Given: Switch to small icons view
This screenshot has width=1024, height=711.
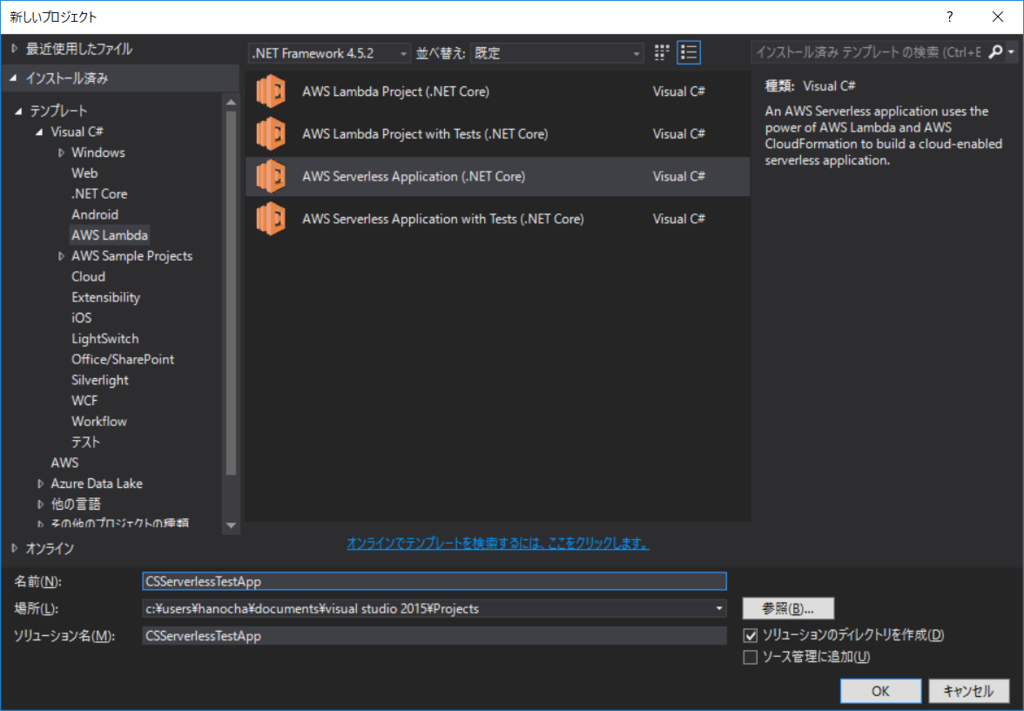Looking at the screenshot, I should coord(662,52).
